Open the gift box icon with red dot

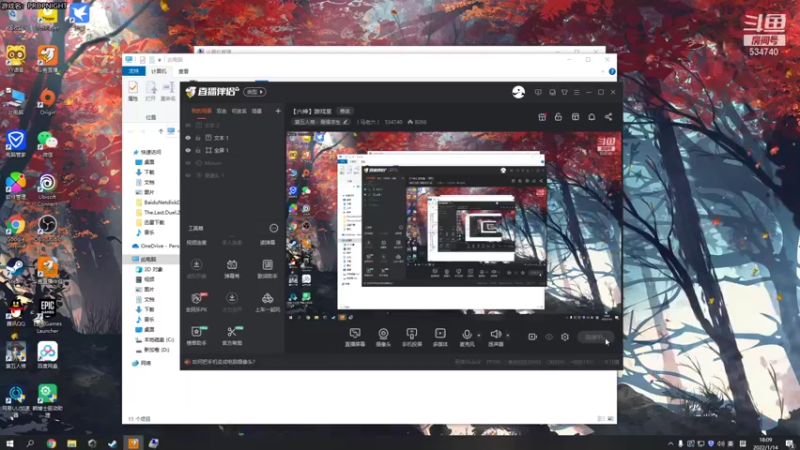pyautogui.click(x=542, y=117)
